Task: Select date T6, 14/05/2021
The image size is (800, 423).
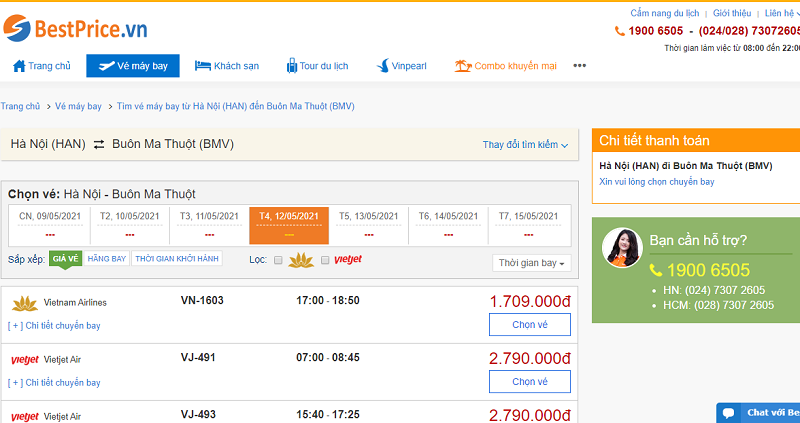Action: (x=448, y=226)
